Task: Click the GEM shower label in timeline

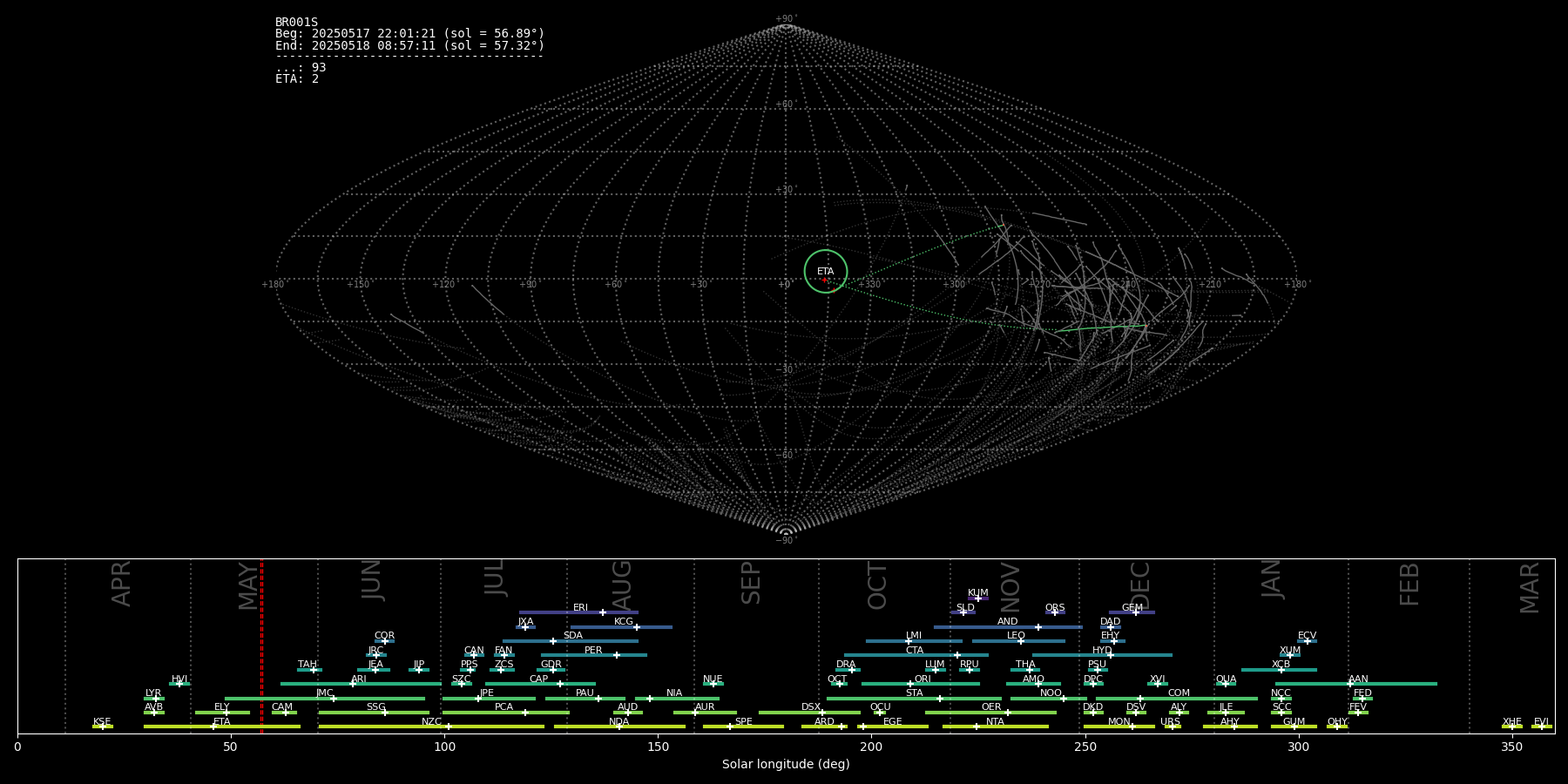Action: pos(1132,608)
